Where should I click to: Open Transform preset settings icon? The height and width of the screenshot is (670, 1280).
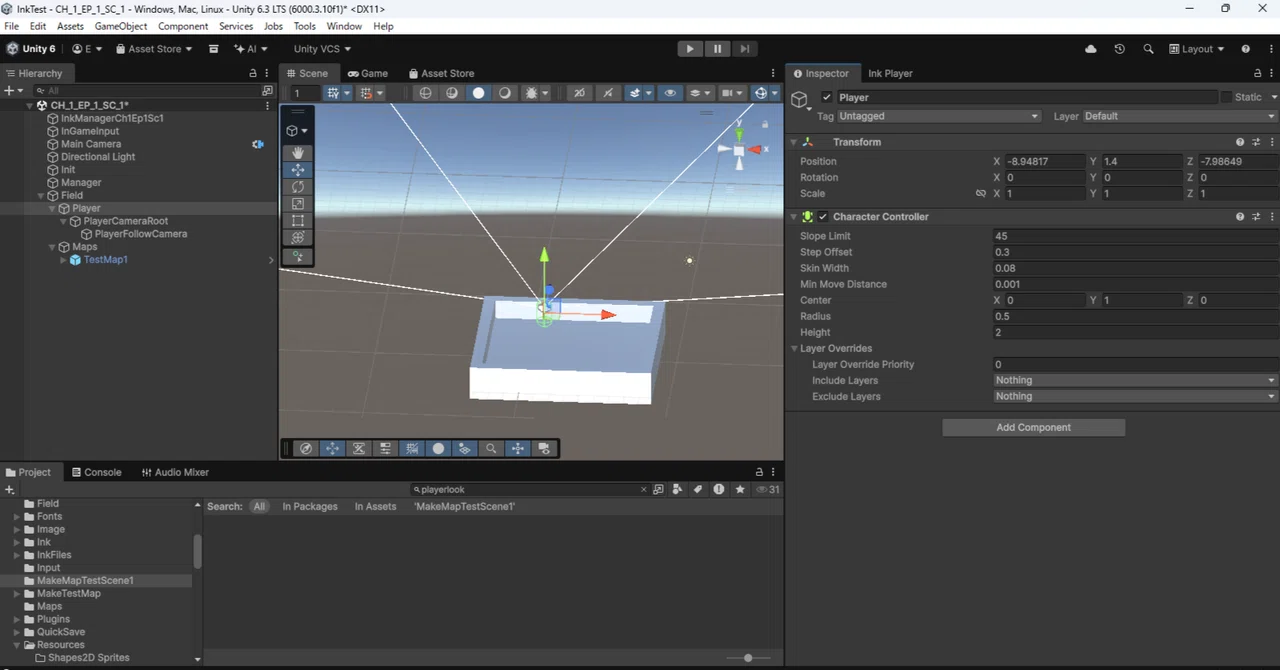pyautogui.click(x=1255, y=142)
